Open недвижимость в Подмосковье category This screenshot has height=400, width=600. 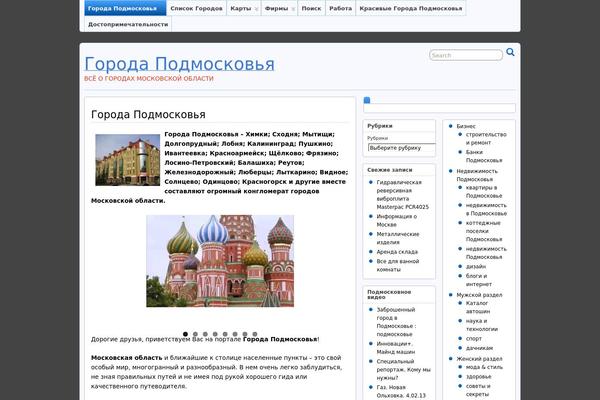click(x=486, y=209)
